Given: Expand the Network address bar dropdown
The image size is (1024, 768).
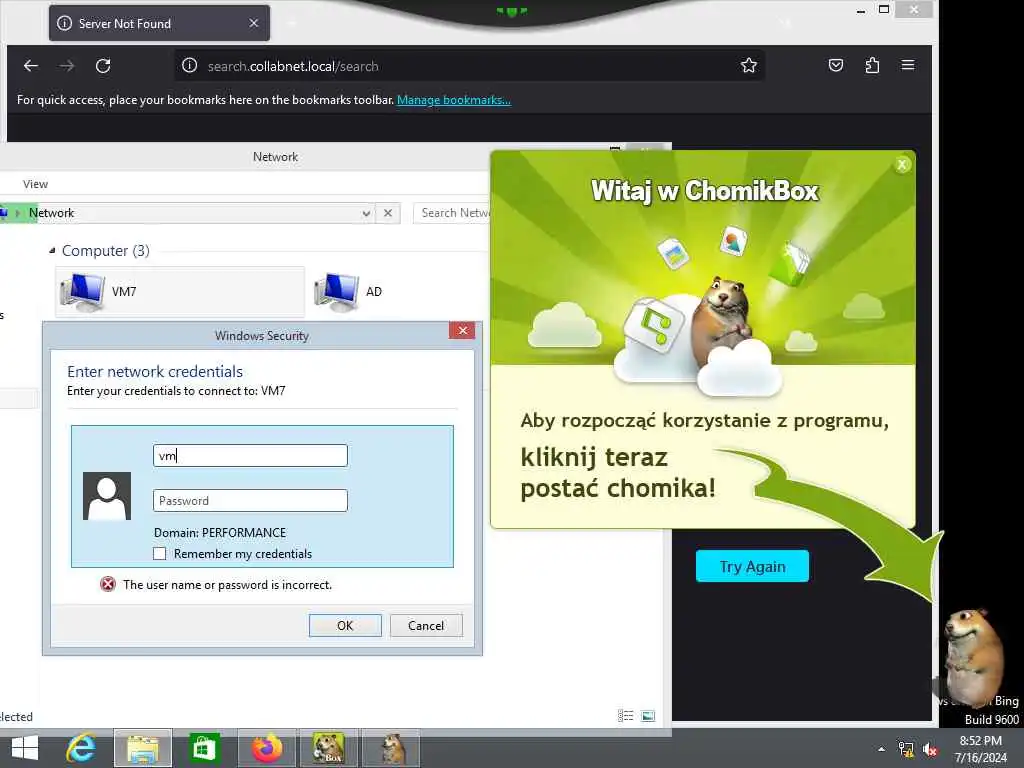Looking at the screenshot, I should coord(366,214).
